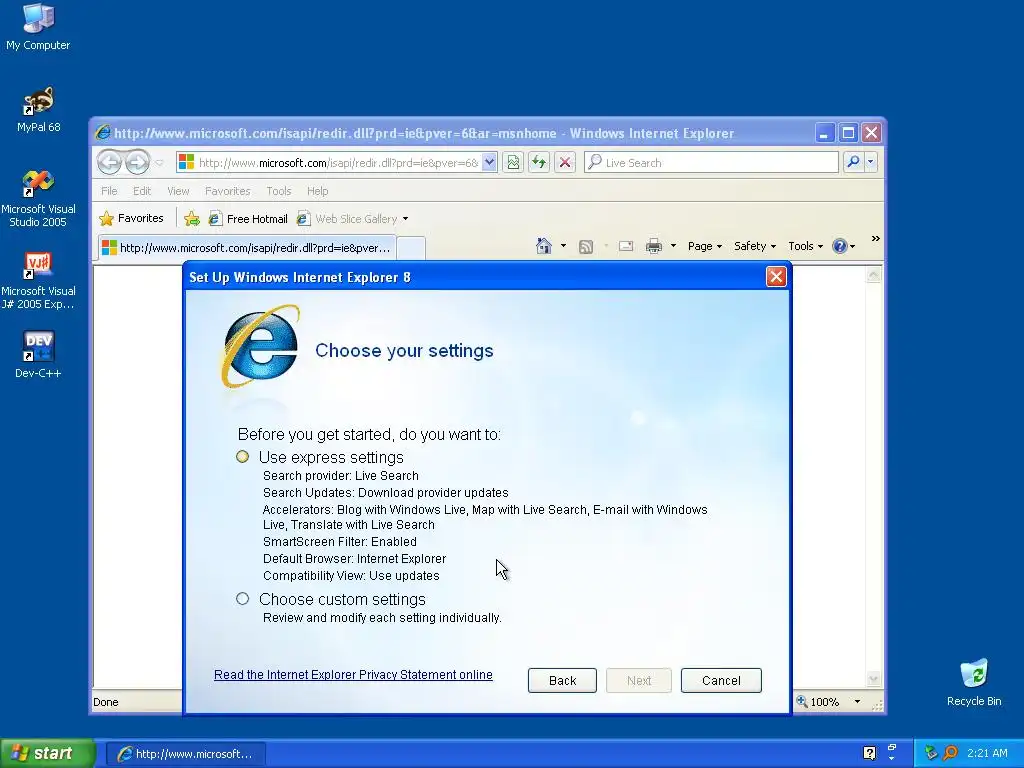Click the taskbar clock showing 2:21 AM
Screen dimensions: 1024x768
point(987,753)
